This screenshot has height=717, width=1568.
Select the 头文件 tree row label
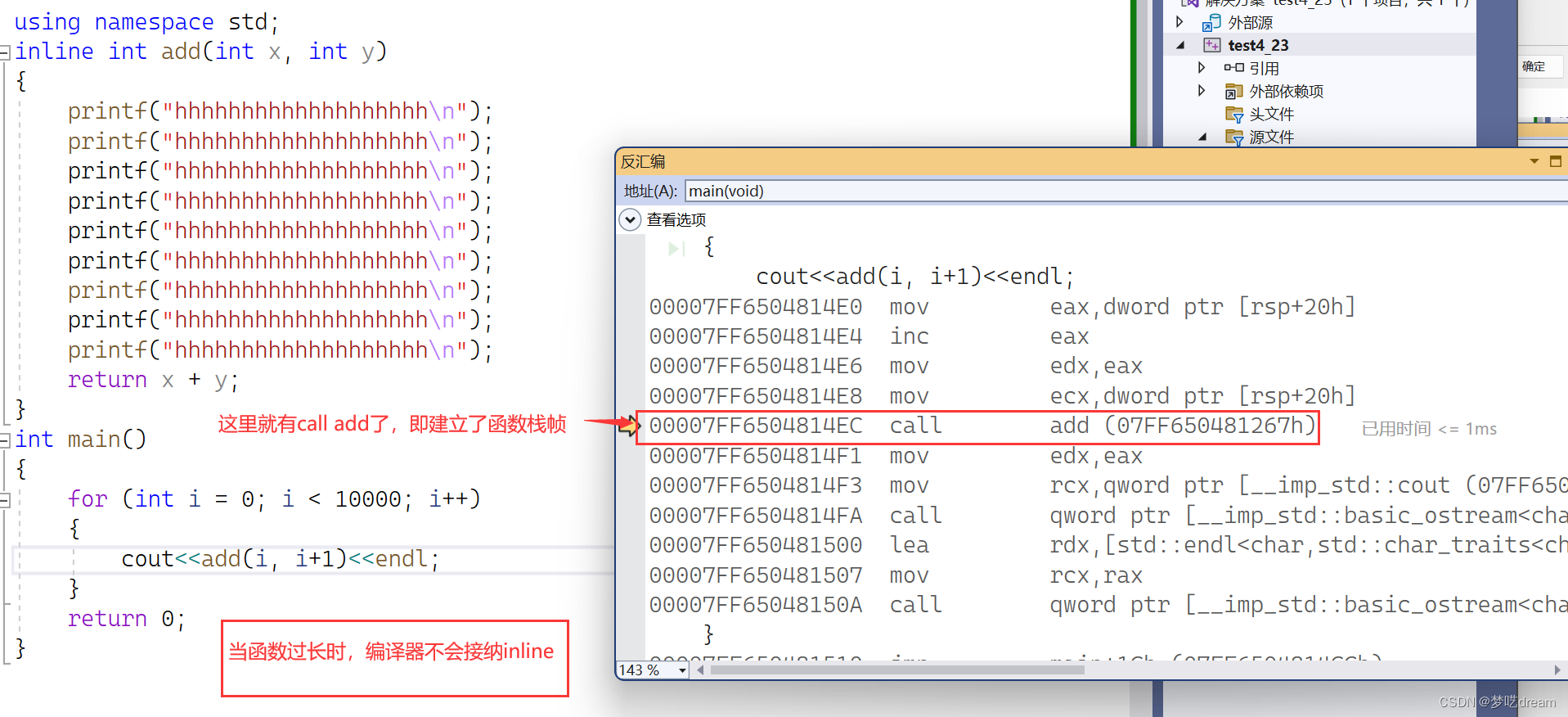tap(1271, 114)
